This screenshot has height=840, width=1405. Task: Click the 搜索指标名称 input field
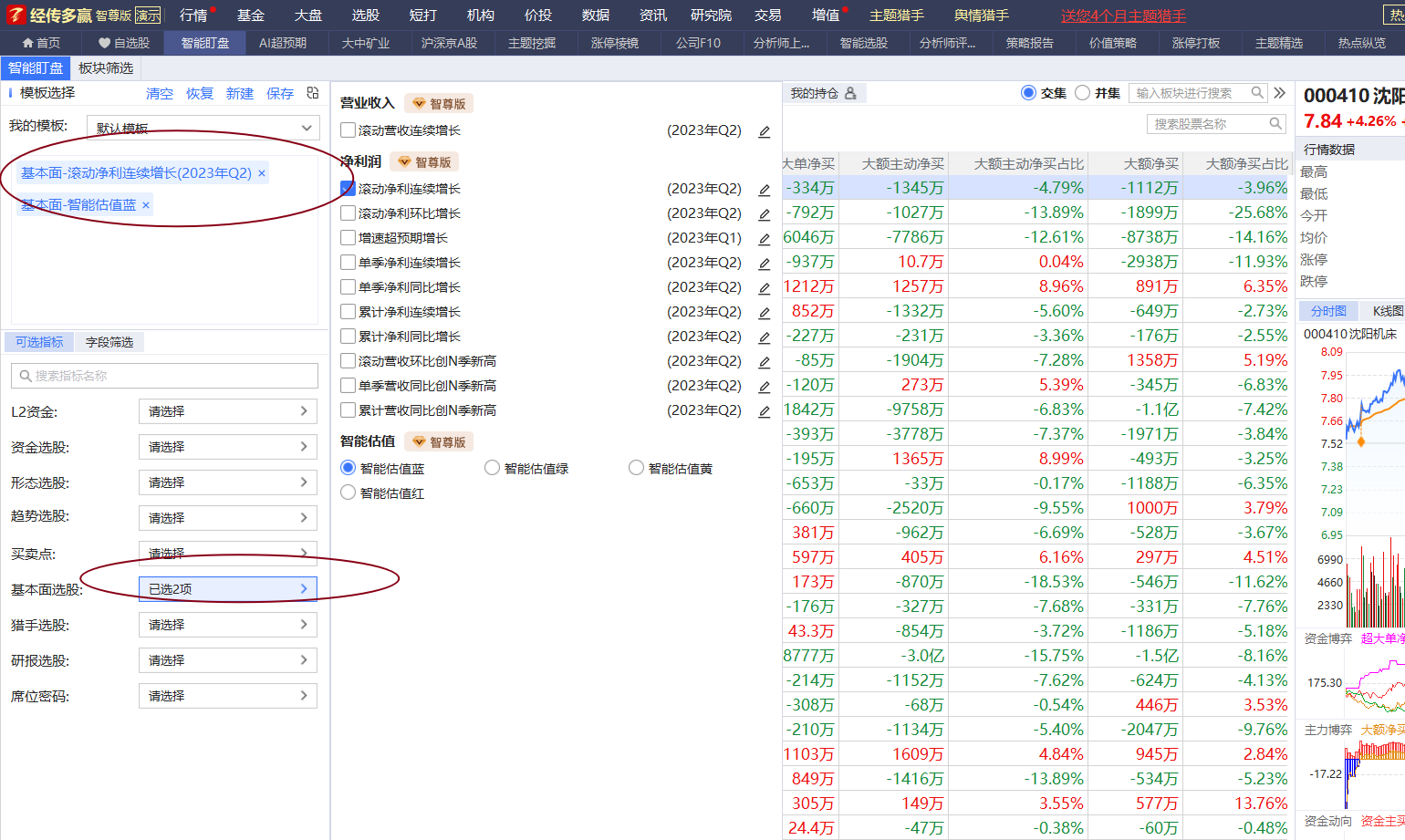[x=164, y=376]
